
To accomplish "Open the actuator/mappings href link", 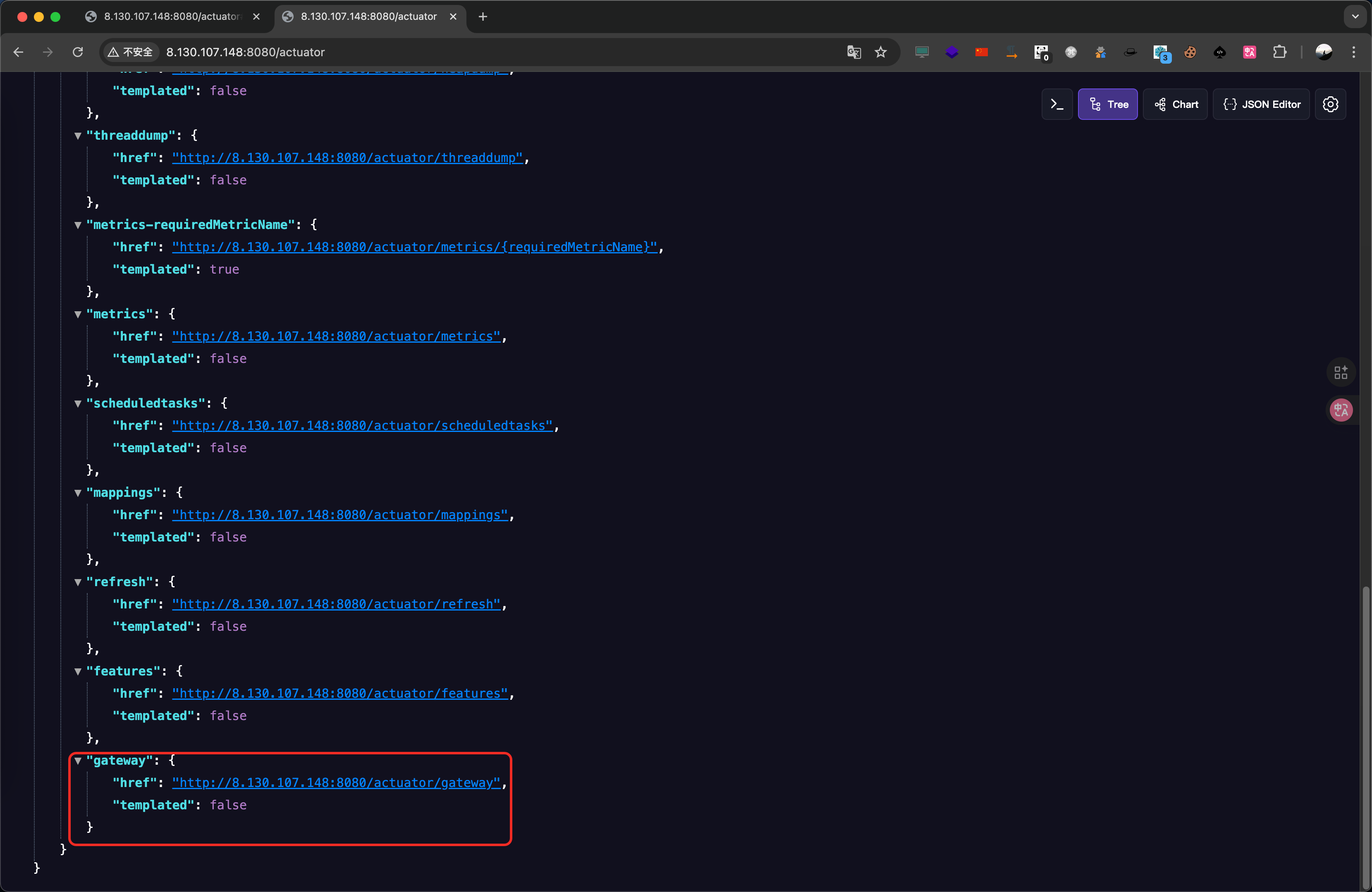I will (x=339, y=515).
